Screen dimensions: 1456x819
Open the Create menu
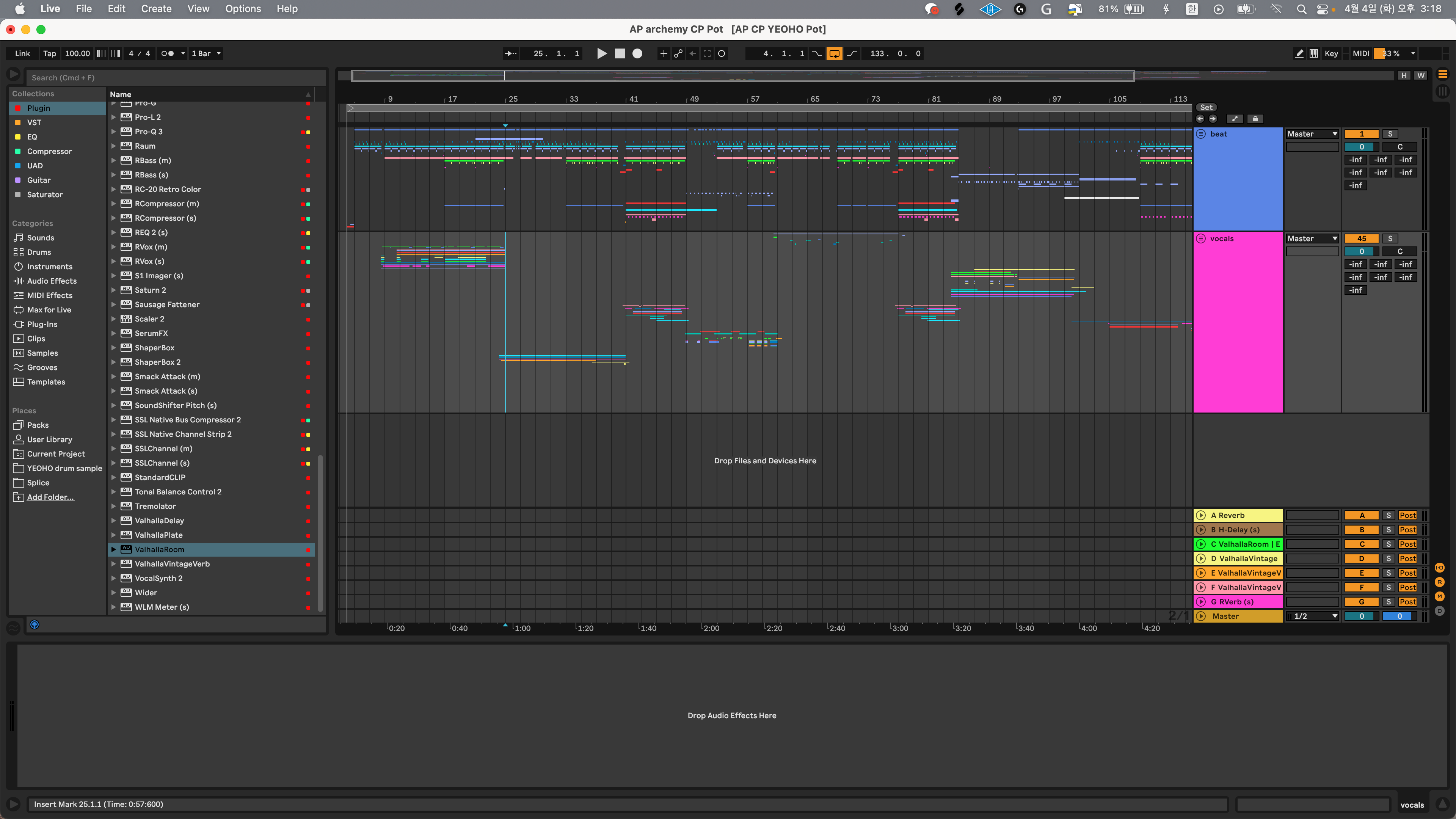[156, 8]
